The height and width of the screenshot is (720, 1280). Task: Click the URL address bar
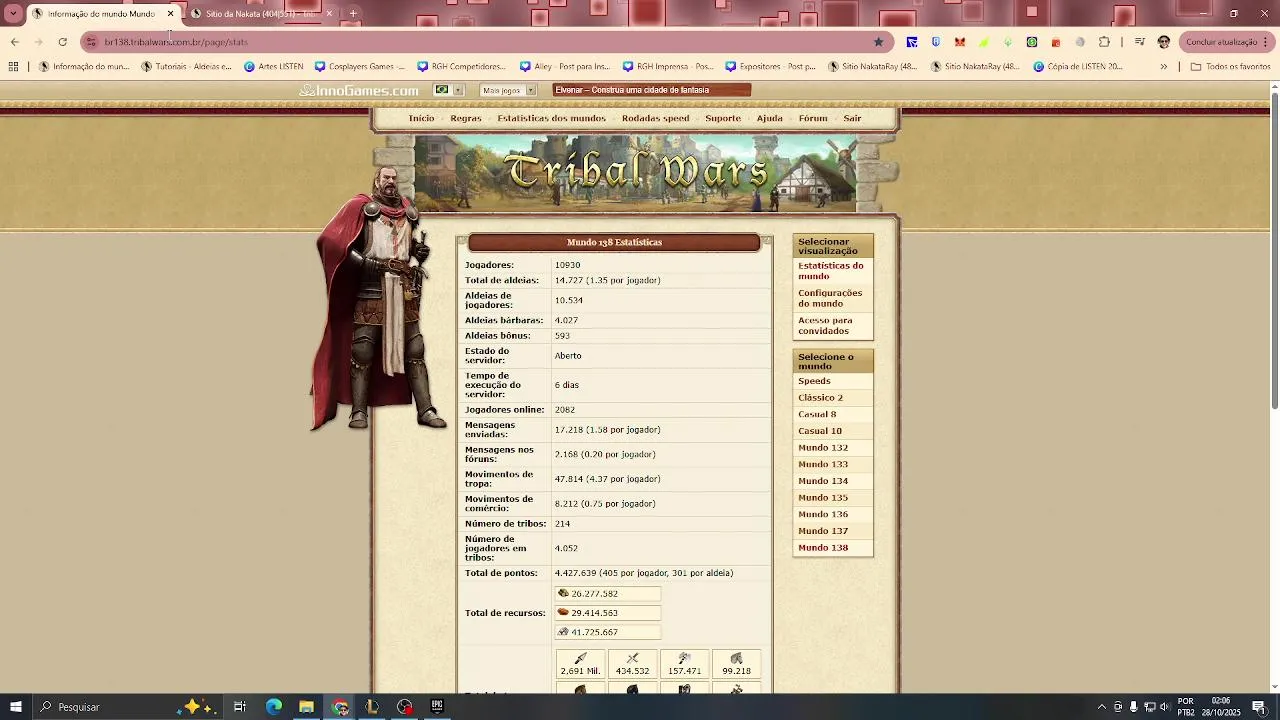pyautogui.click(x=480, y=42)
